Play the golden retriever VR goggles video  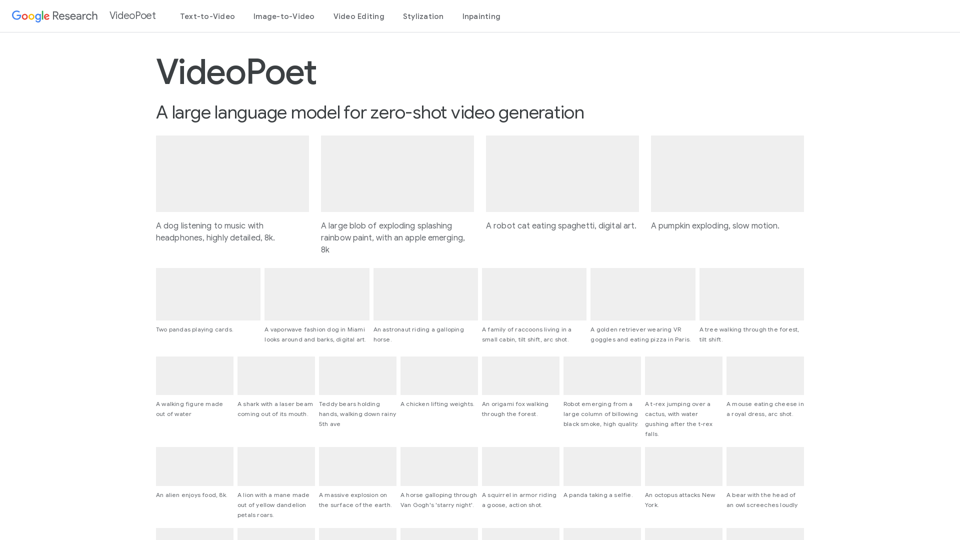pos(642,294)
